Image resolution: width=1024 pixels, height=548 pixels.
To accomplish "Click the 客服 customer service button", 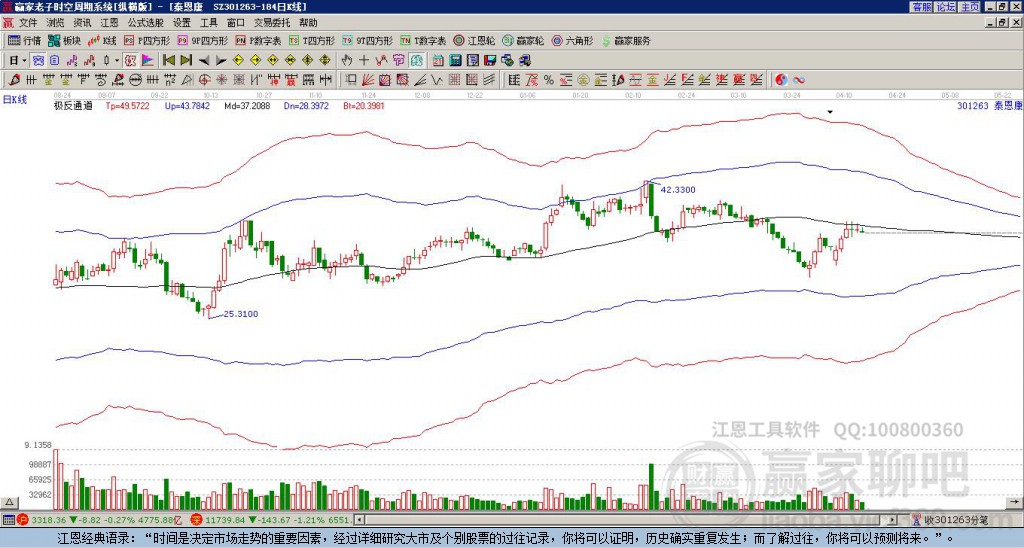I will tap(922, 7).
